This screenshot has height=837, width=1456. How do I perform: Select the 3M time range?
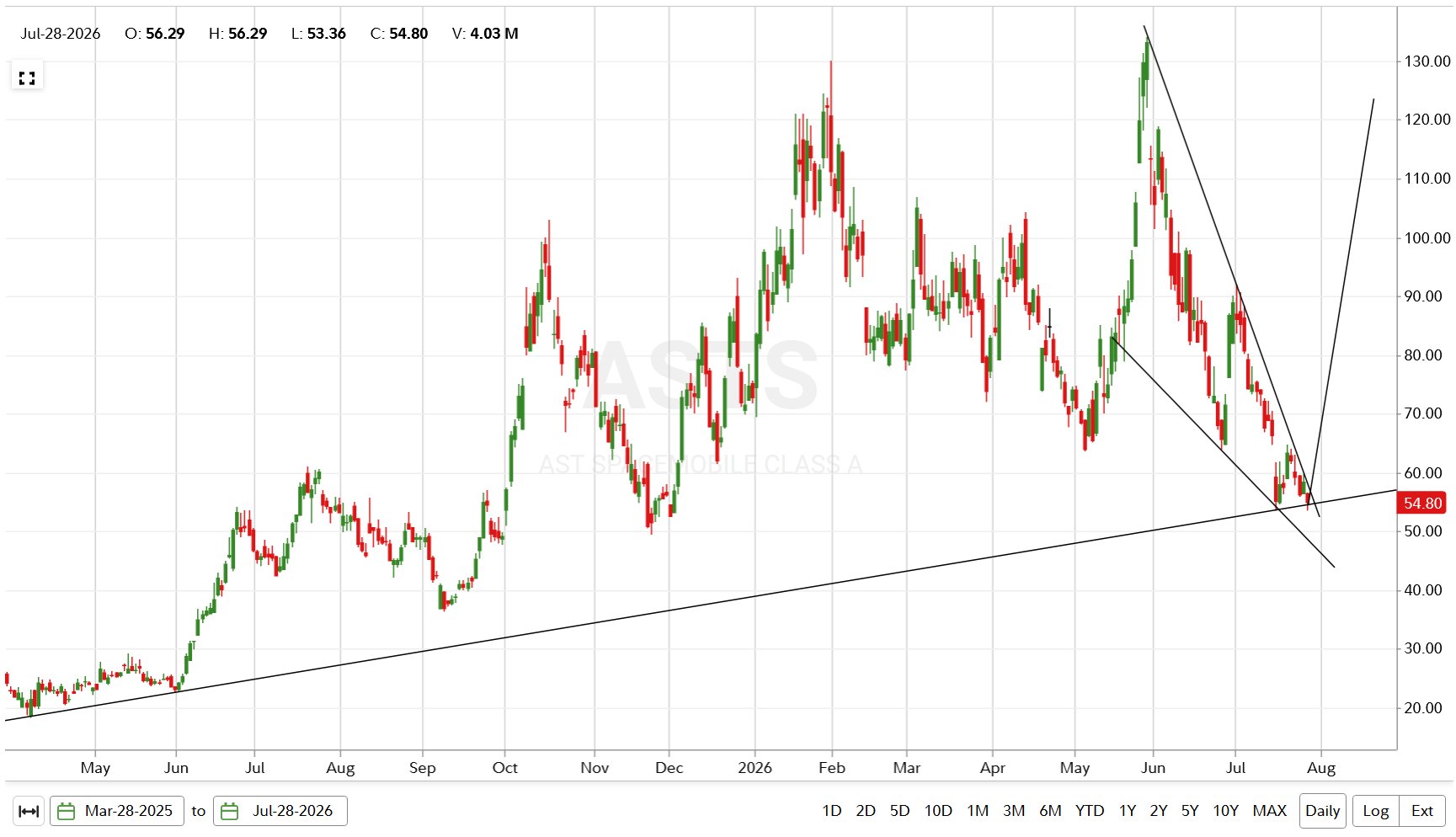1014,811
